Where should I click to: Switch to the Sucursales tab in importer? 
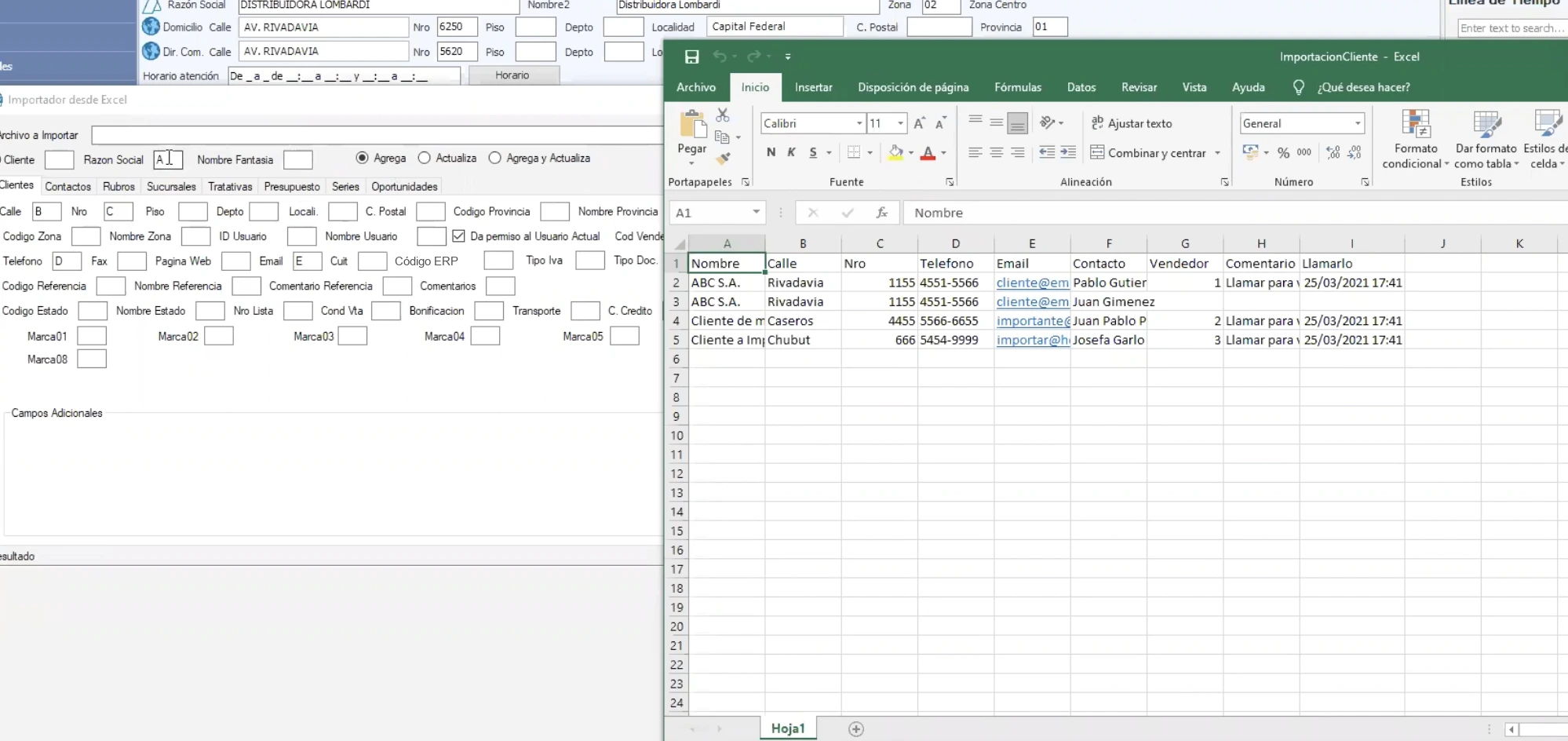[x=171, y=187]
